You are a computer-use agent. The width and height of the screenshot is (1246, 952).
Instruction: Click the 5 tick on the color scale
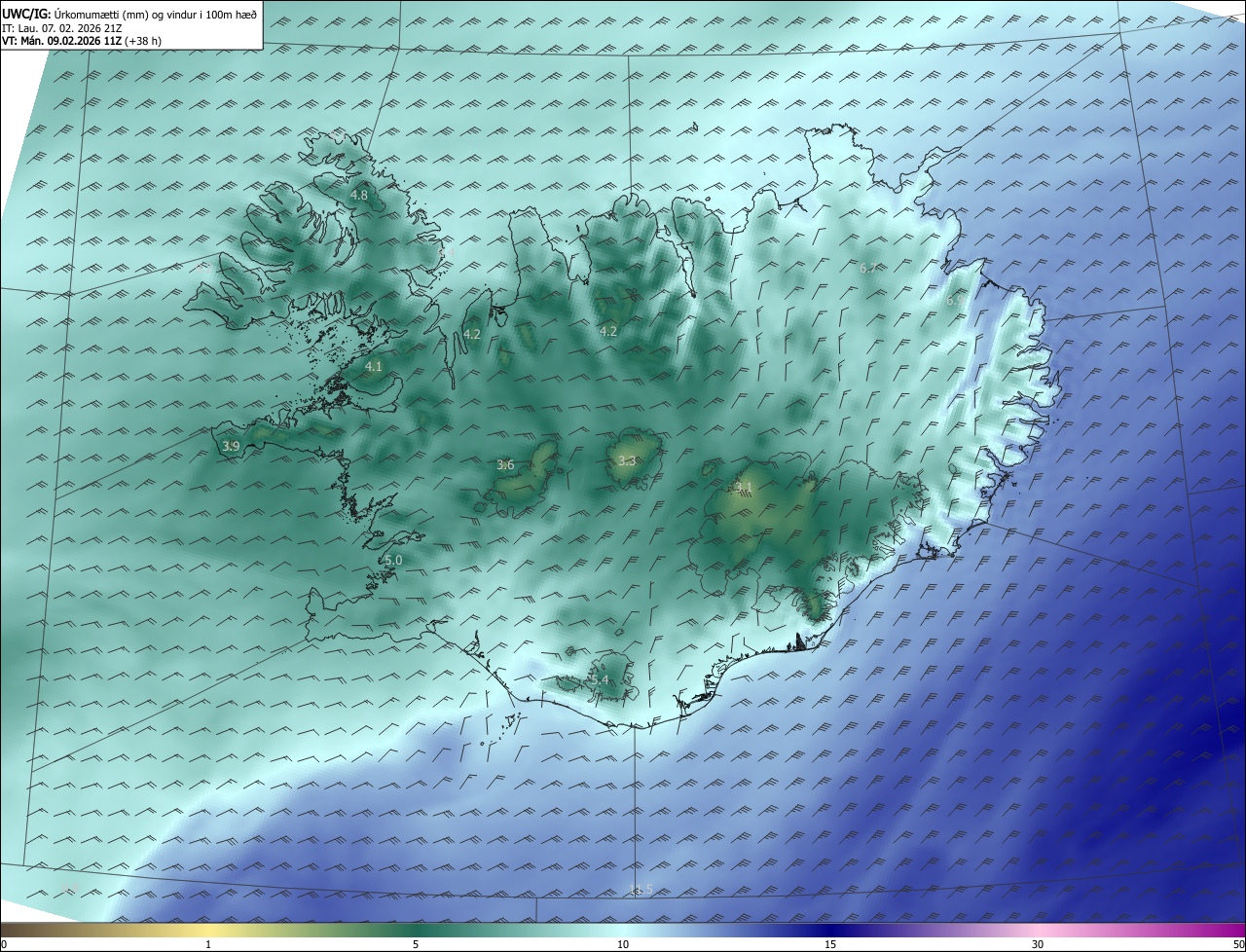click(x=416, y=944)
